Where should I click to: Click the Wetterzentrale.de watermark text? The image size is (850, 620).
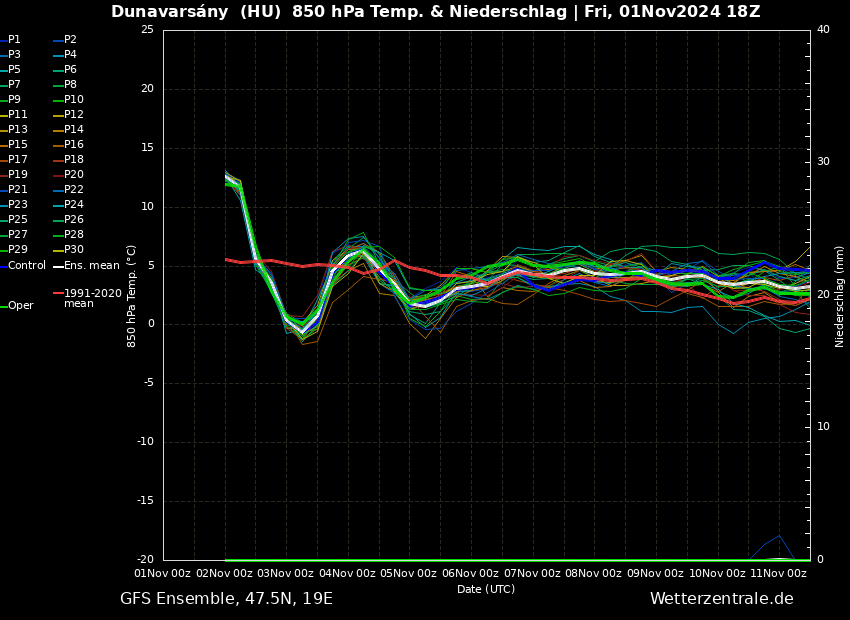coord(721,599)
